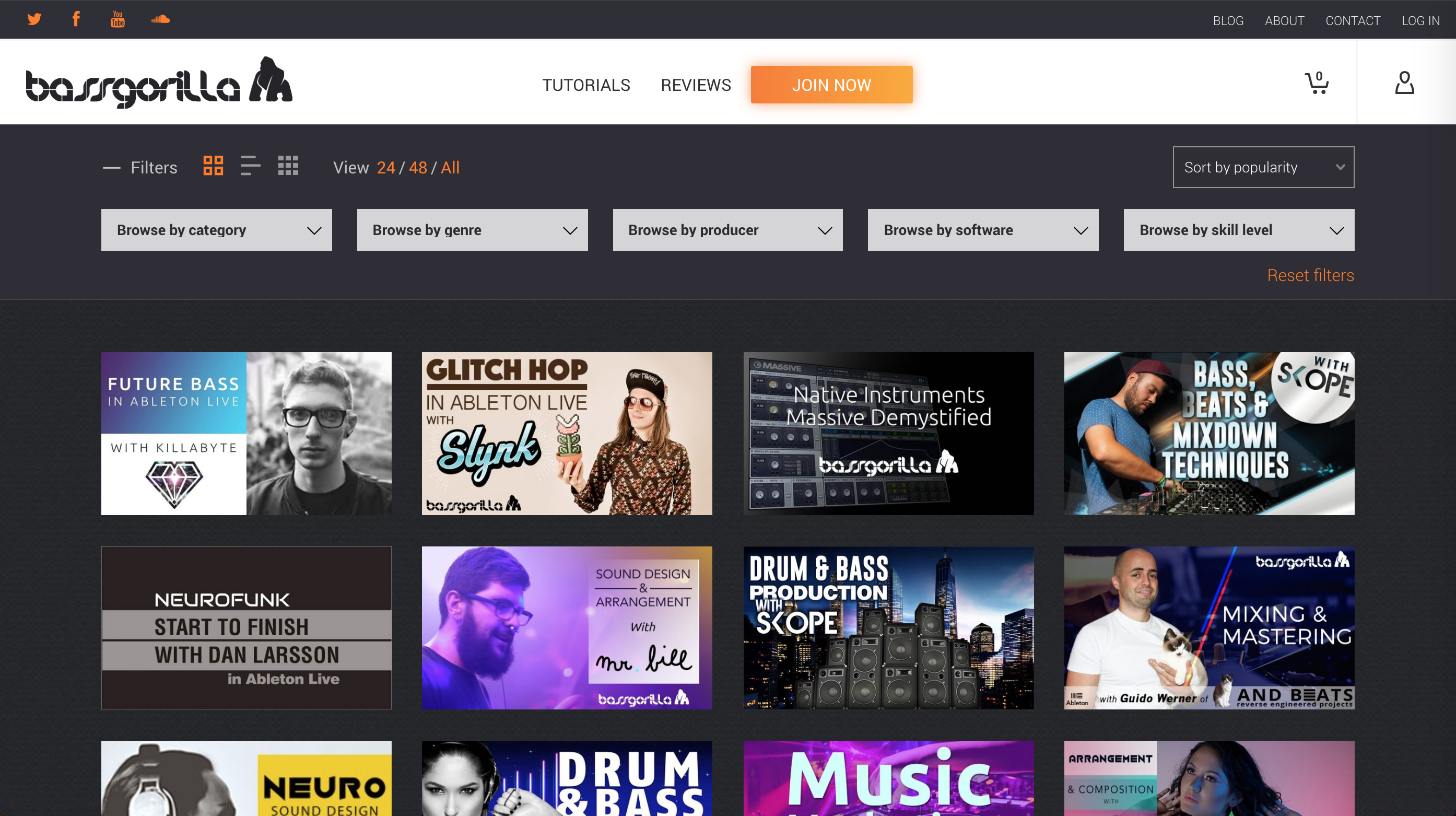The height and width of the screenshot is (816, 1456).
Task: Open the SoundCloud social link
Action: coord(160,19)
